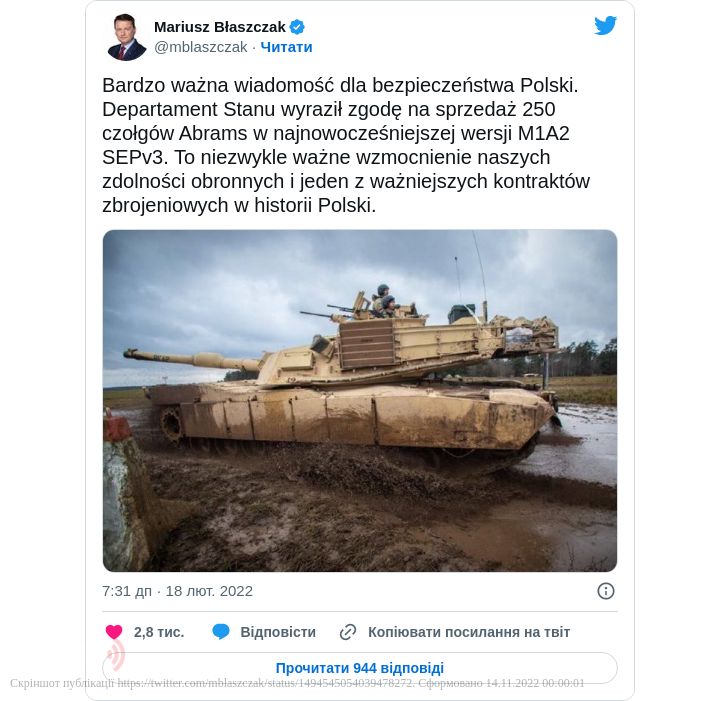Click the blue reply bubble icon
This screenshot has height=701, width=720.
pos(221,632)
